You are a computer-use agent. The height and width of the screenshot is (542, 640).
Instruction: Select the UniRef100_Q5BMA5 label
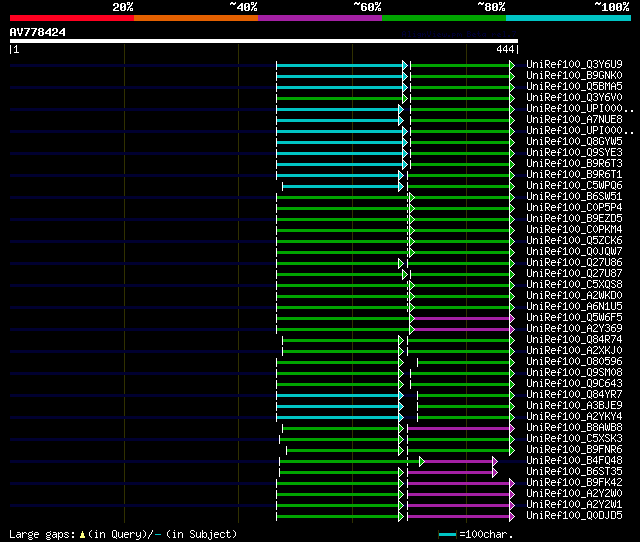click(574, 86)
